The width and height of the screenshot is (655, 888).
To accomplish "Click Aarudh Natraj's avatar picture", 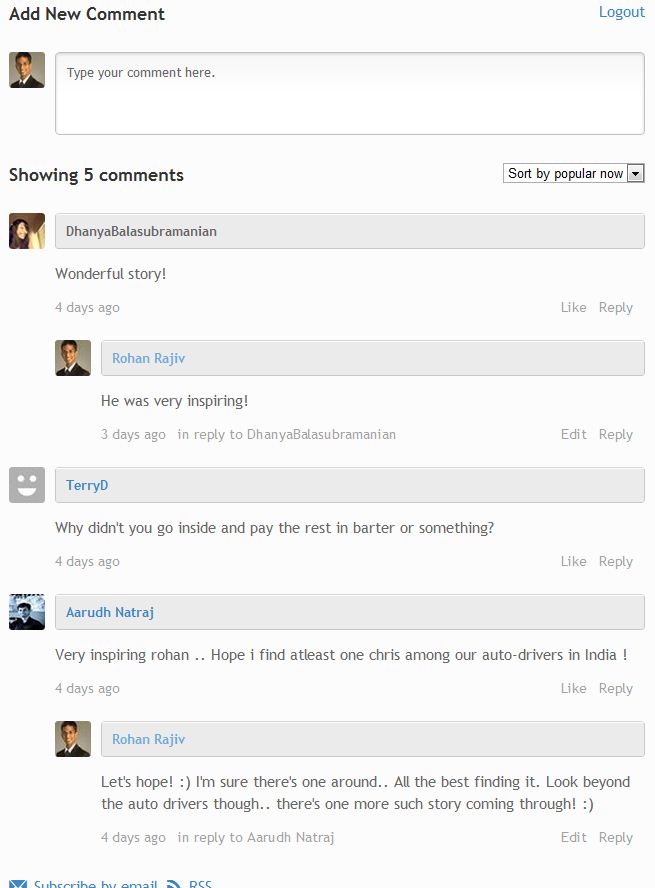I will 27,612.
